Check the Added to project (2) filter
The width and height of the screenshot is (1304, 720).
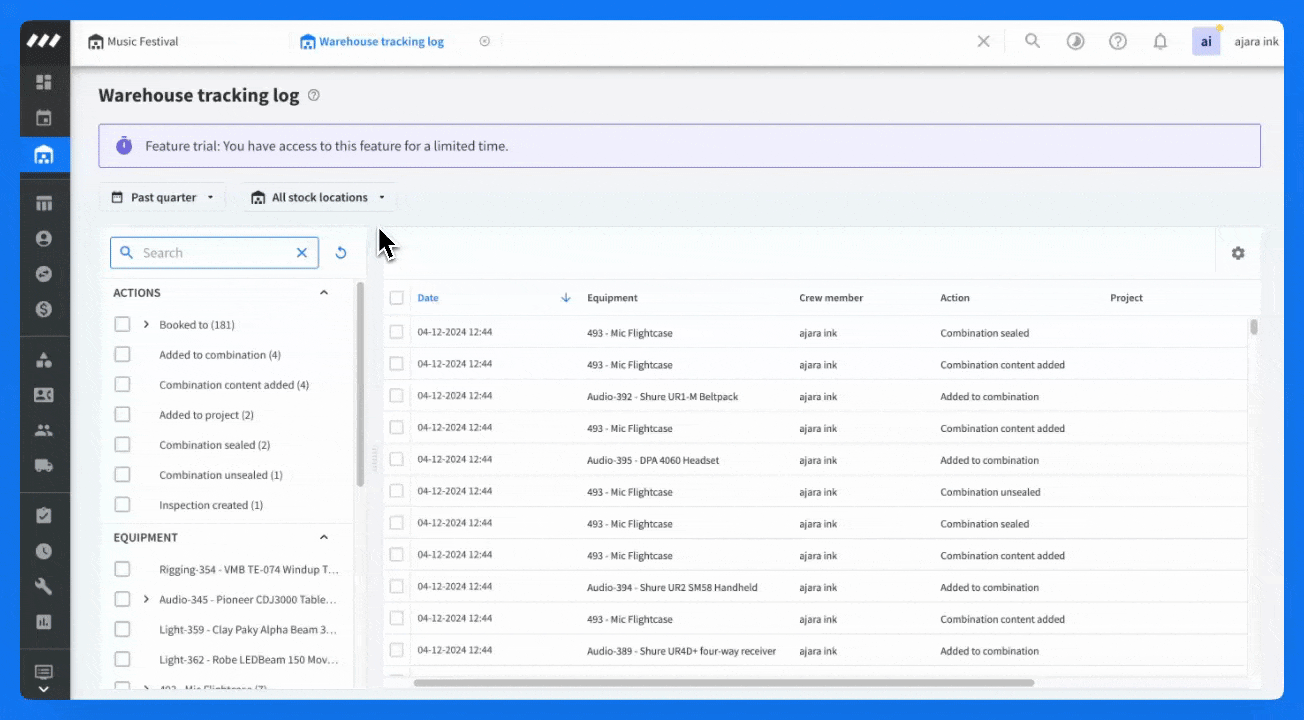pos(122,414)
